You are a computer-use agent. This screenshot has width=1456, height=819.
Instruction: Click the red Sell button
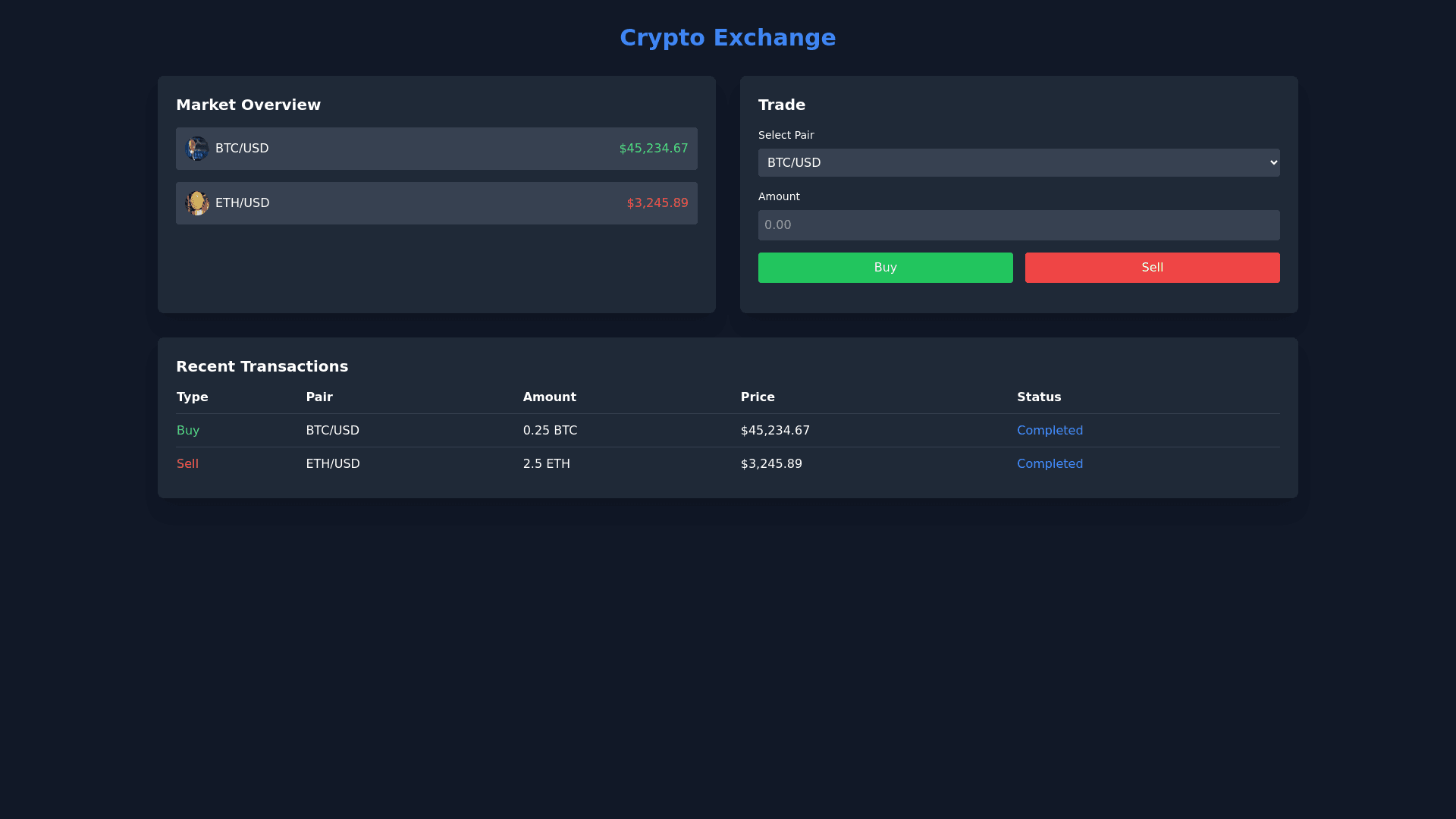pos(1152,268)
